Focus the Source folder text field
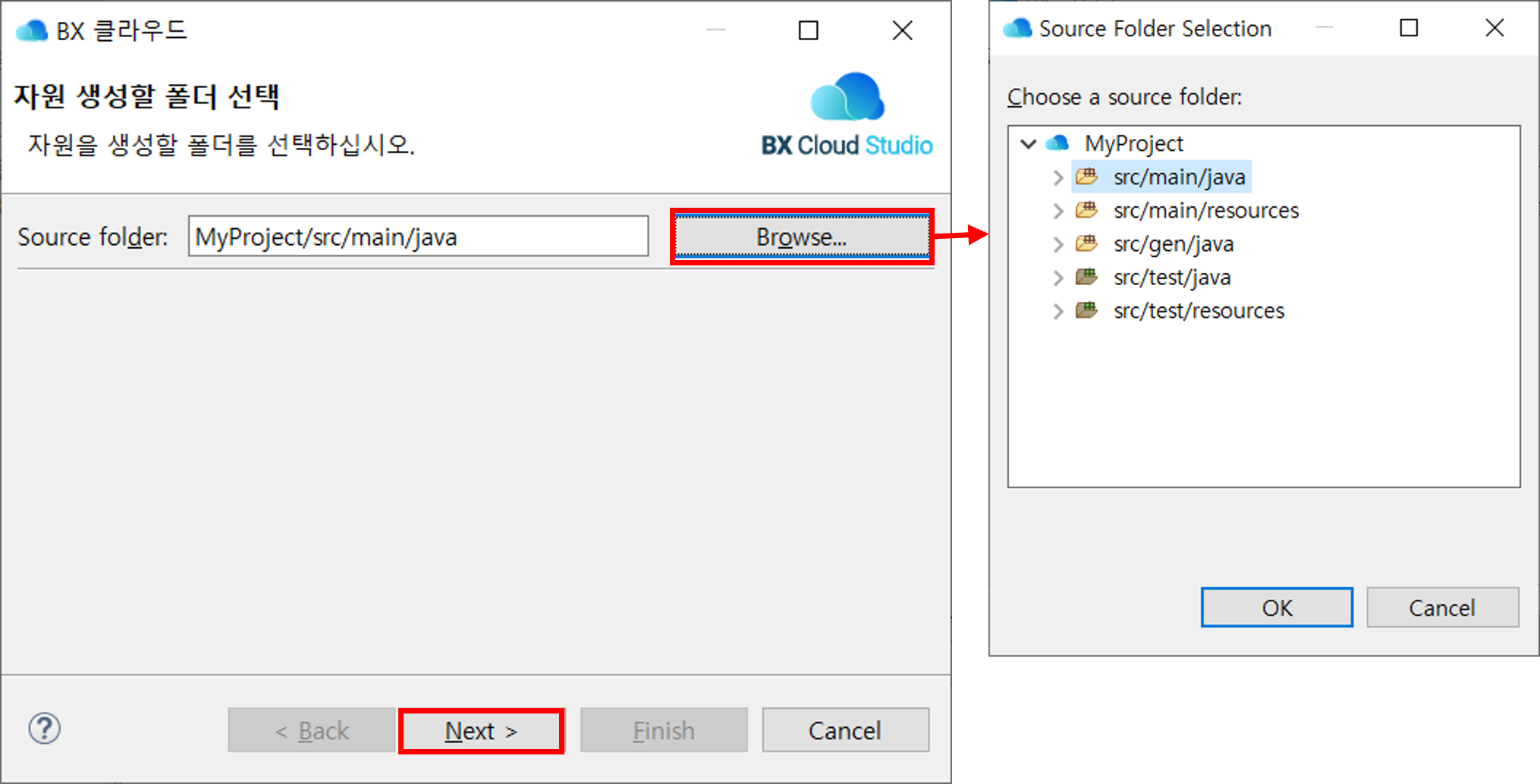 tap(417, 237)
